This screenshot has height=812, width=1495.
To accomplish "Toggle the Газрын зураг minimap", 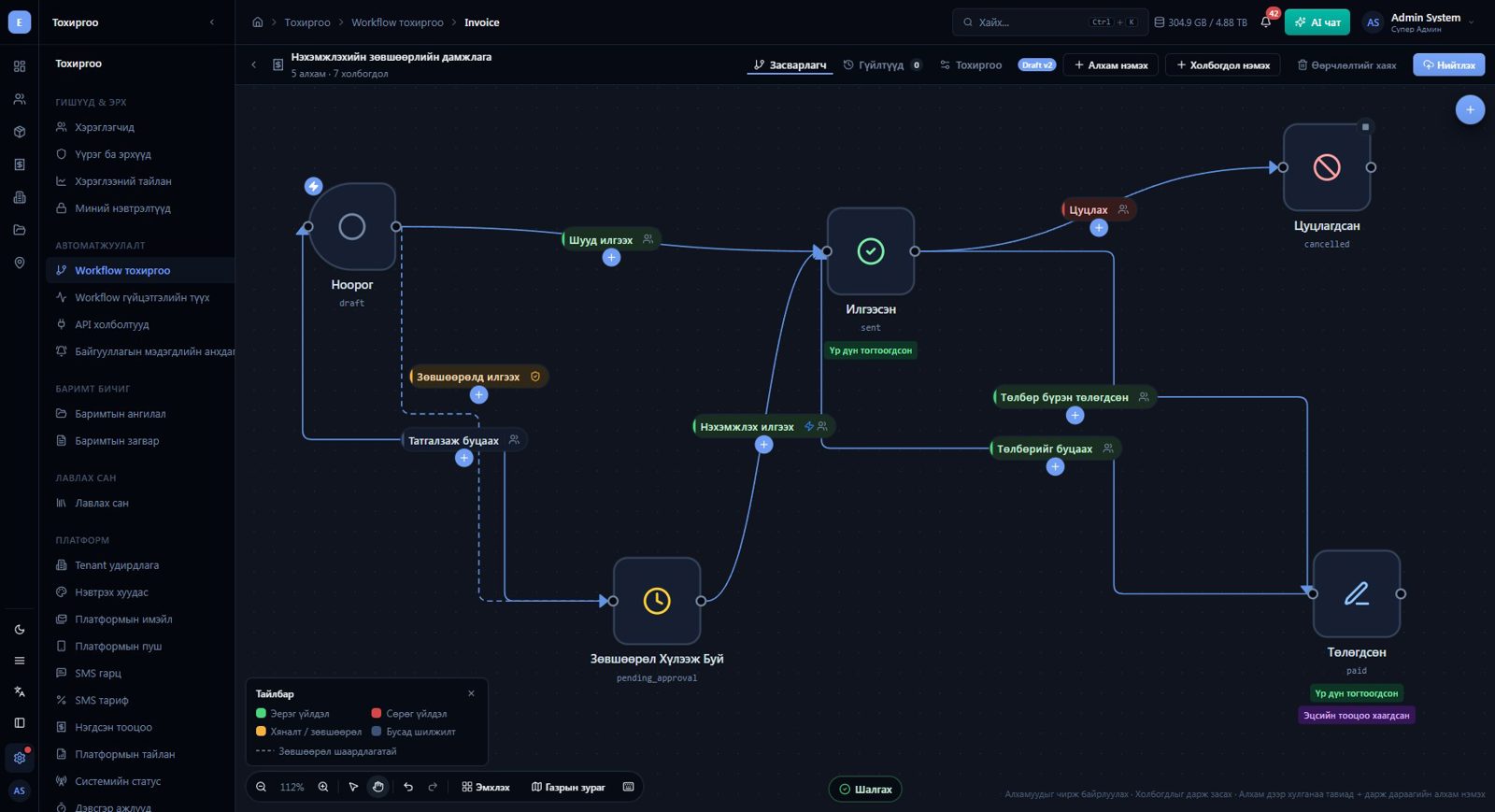I will (568, 787).
